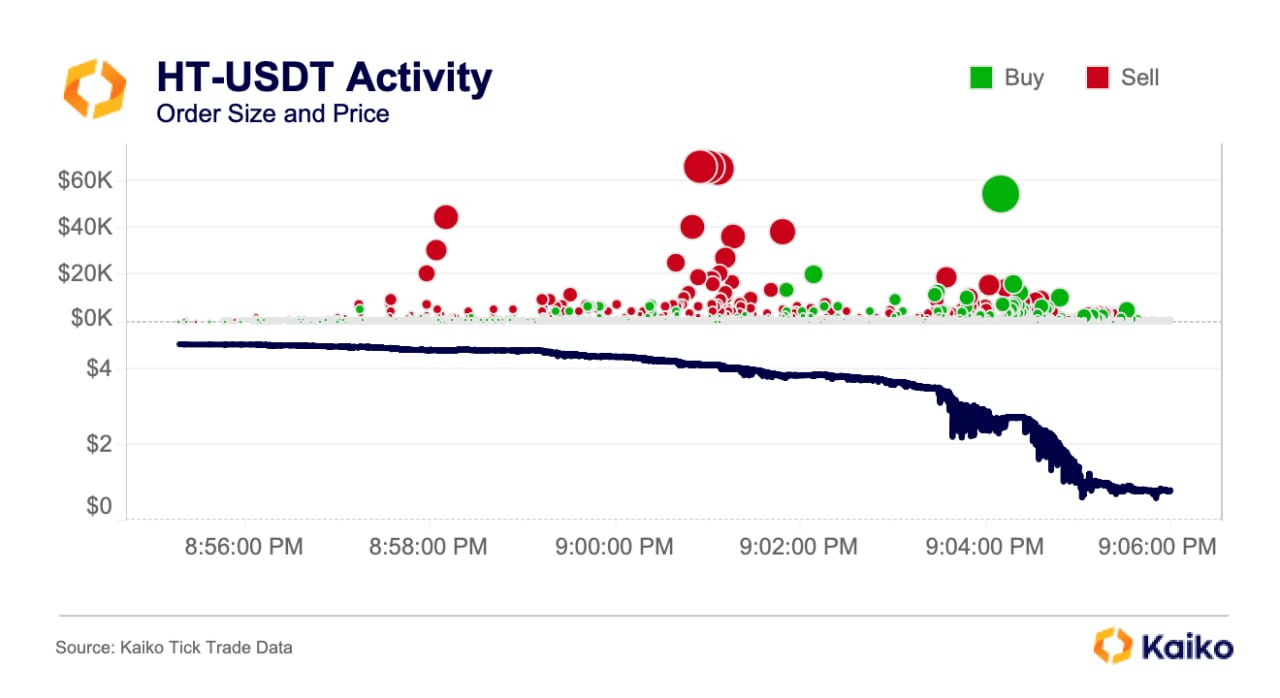Click the 9:04:00 PM time axis label

[x=985, y=547]
